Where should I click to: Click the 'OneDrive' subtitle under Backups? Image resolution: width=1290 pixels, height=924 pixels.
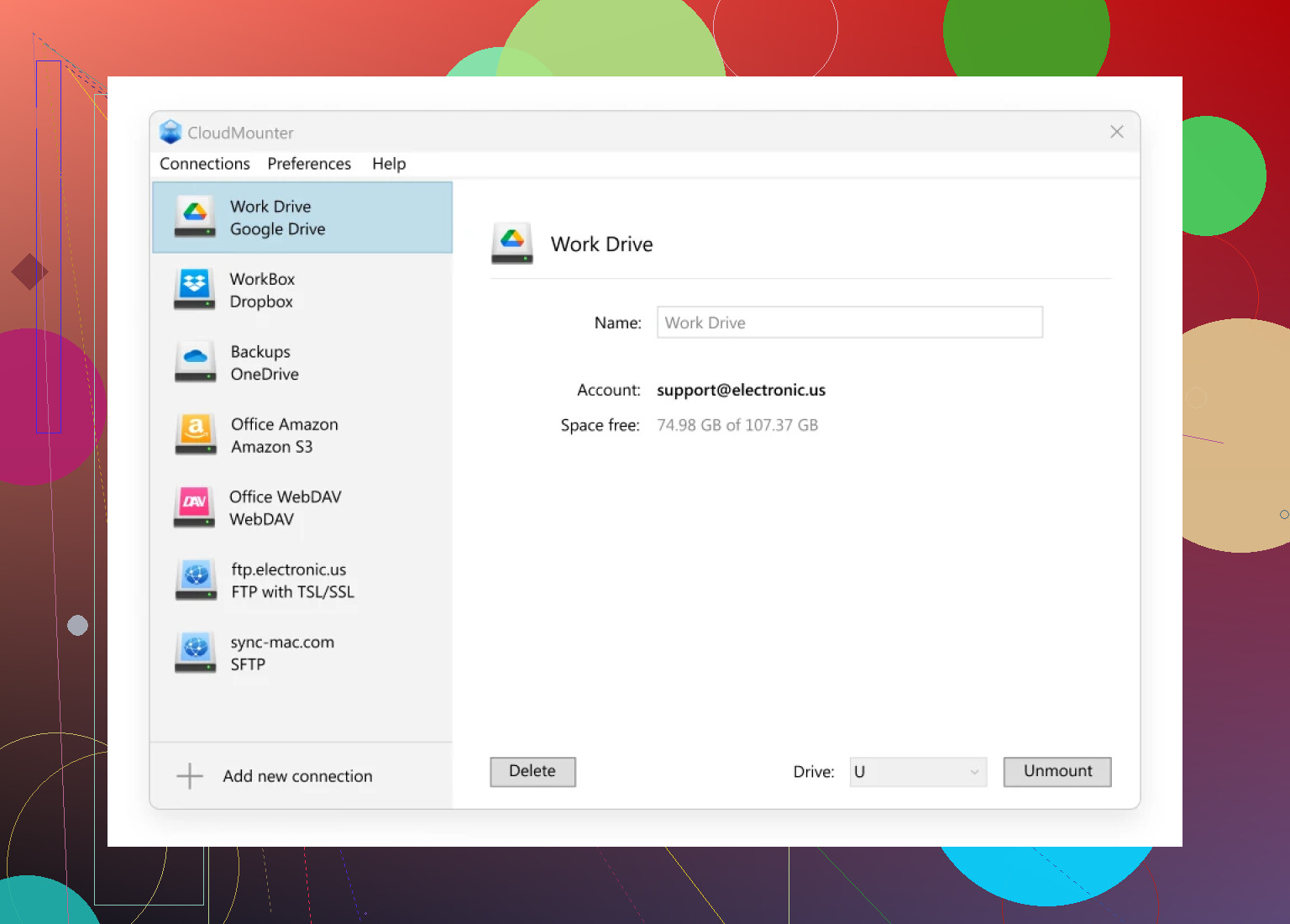265,375
